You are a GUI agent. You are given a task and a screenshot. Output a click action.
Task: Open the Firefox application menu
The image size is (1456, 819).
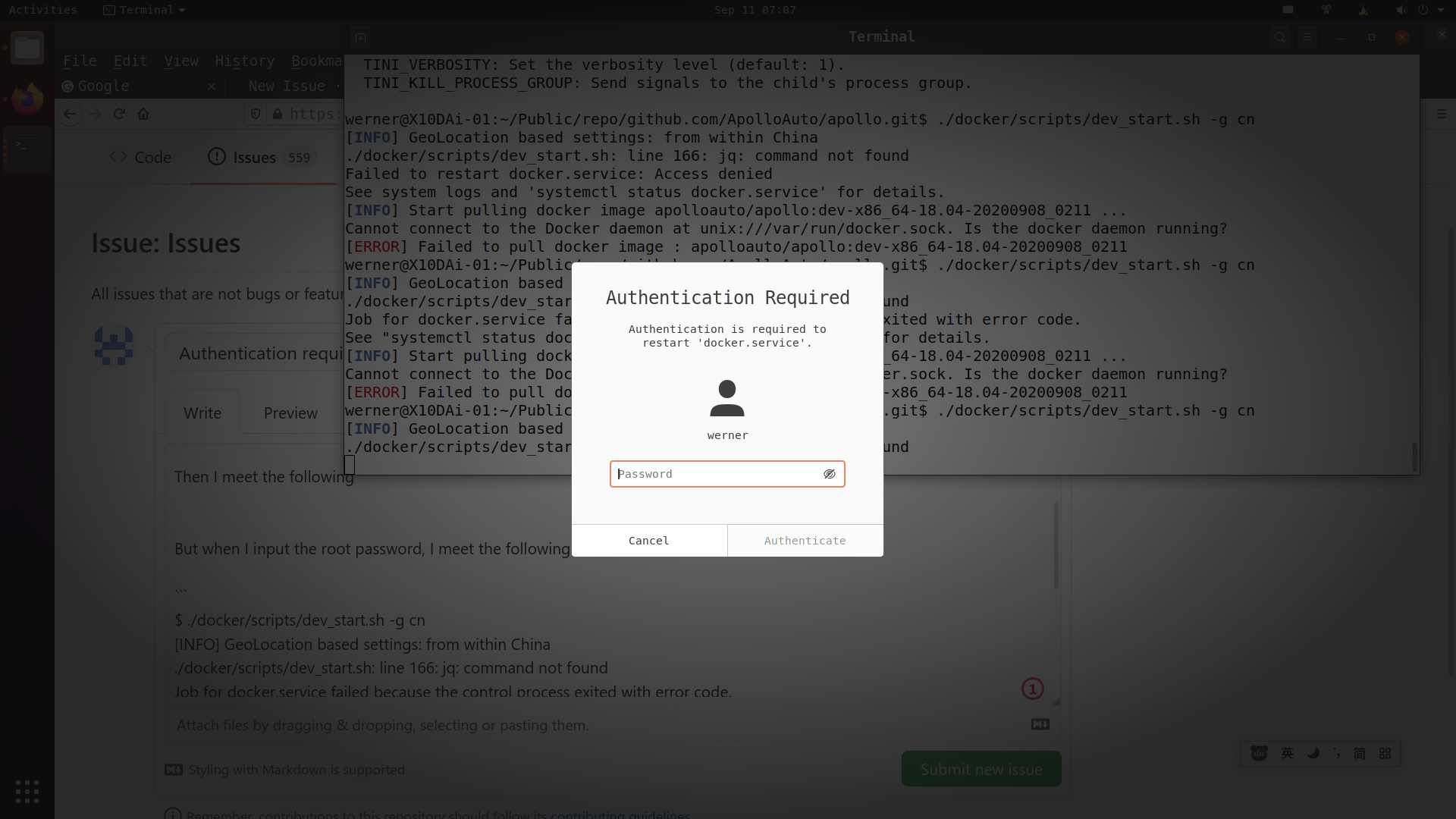(x=1442, y=114)
